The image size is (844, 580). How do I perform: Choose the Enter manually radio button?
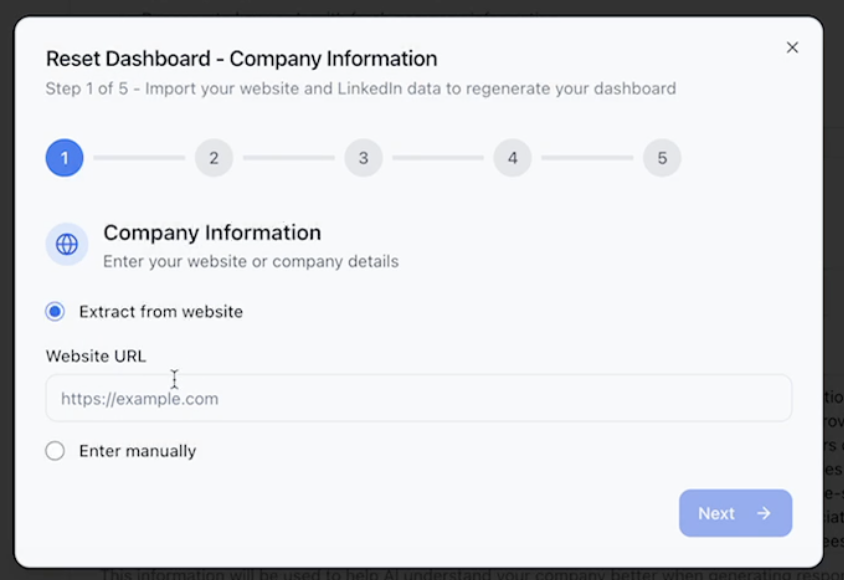click(55, 451)
